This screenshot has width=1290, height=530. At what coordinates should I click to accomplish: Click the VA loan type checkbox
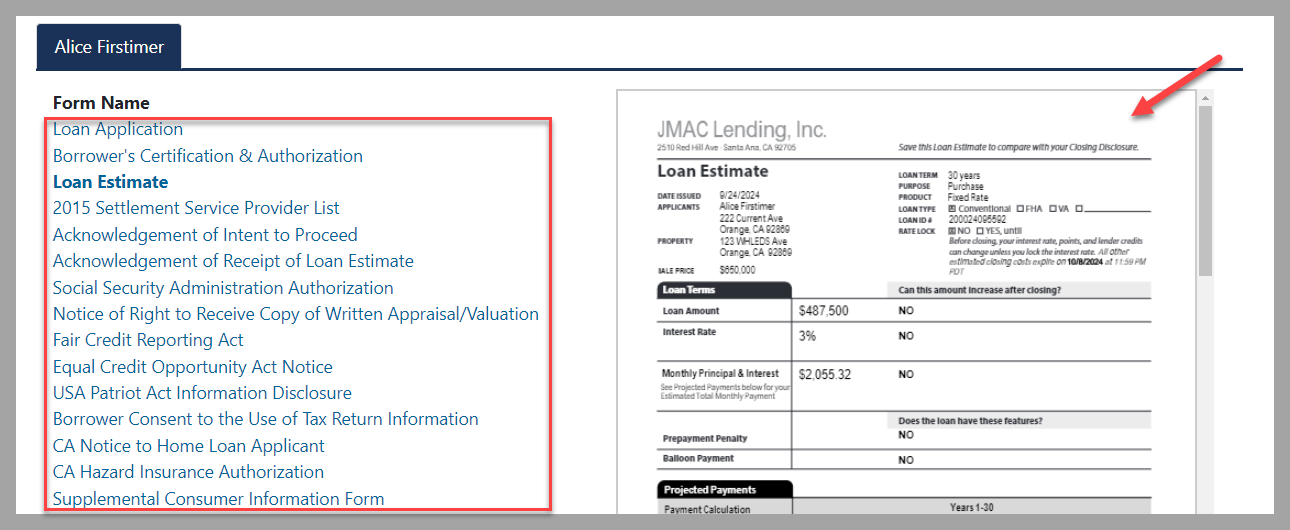point(1051,208)
